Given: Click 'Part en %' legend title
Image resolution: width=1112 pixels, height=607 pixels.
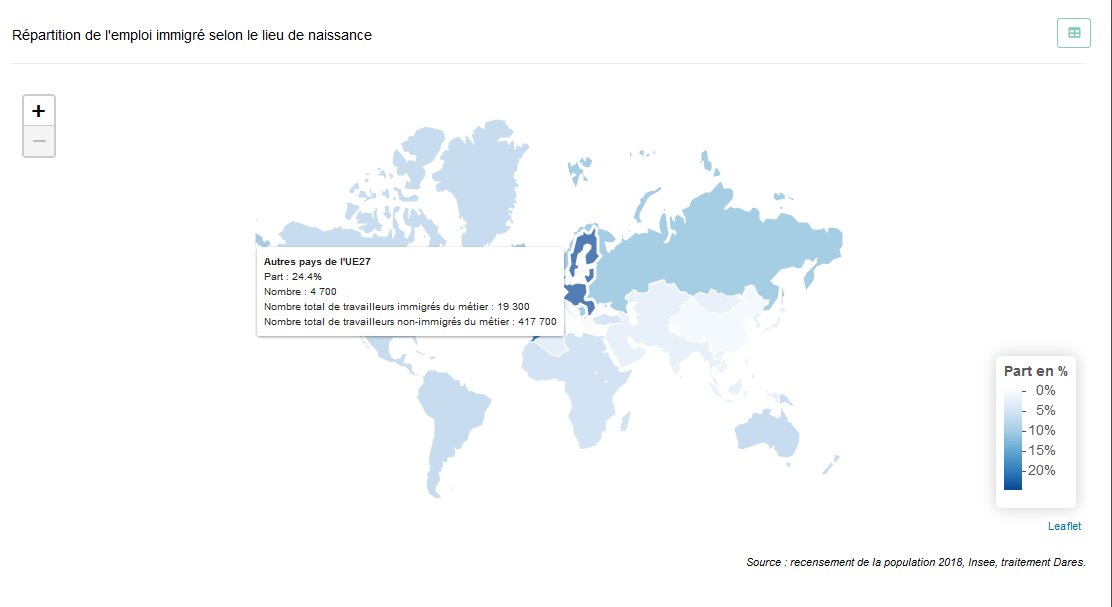Looking at the screenshot, I should pos(1035,371).
